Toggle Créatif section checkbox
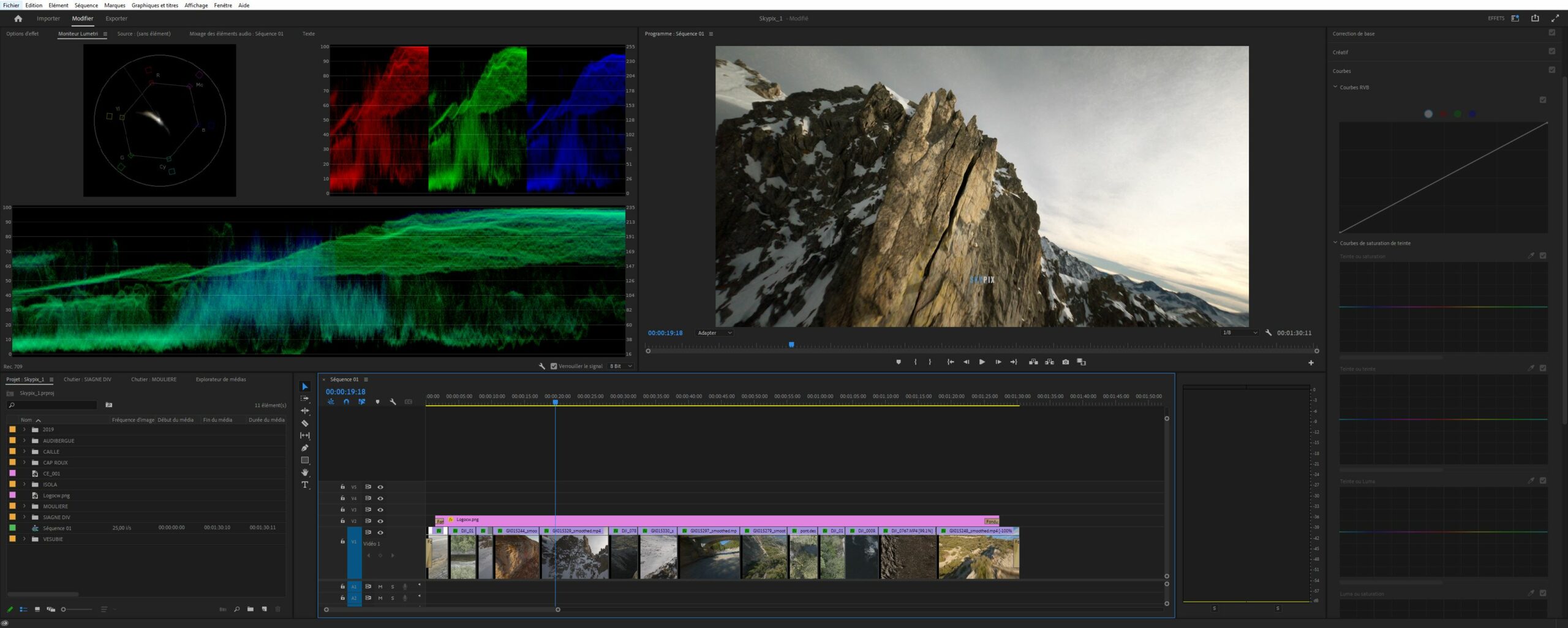1568x628 pixels. coord(1552,51)
